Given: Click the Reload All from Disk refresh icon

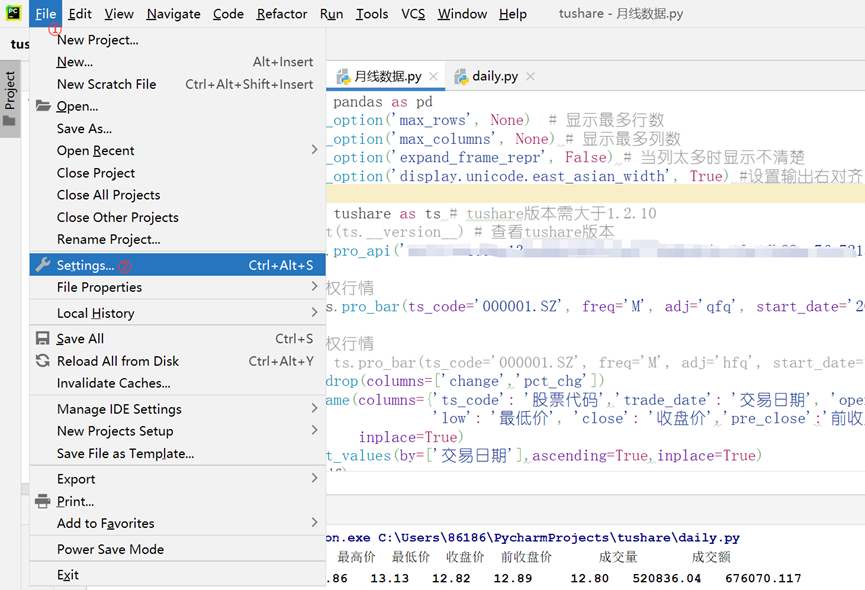Looking at the screenshot, I should (x=42, y=361).
